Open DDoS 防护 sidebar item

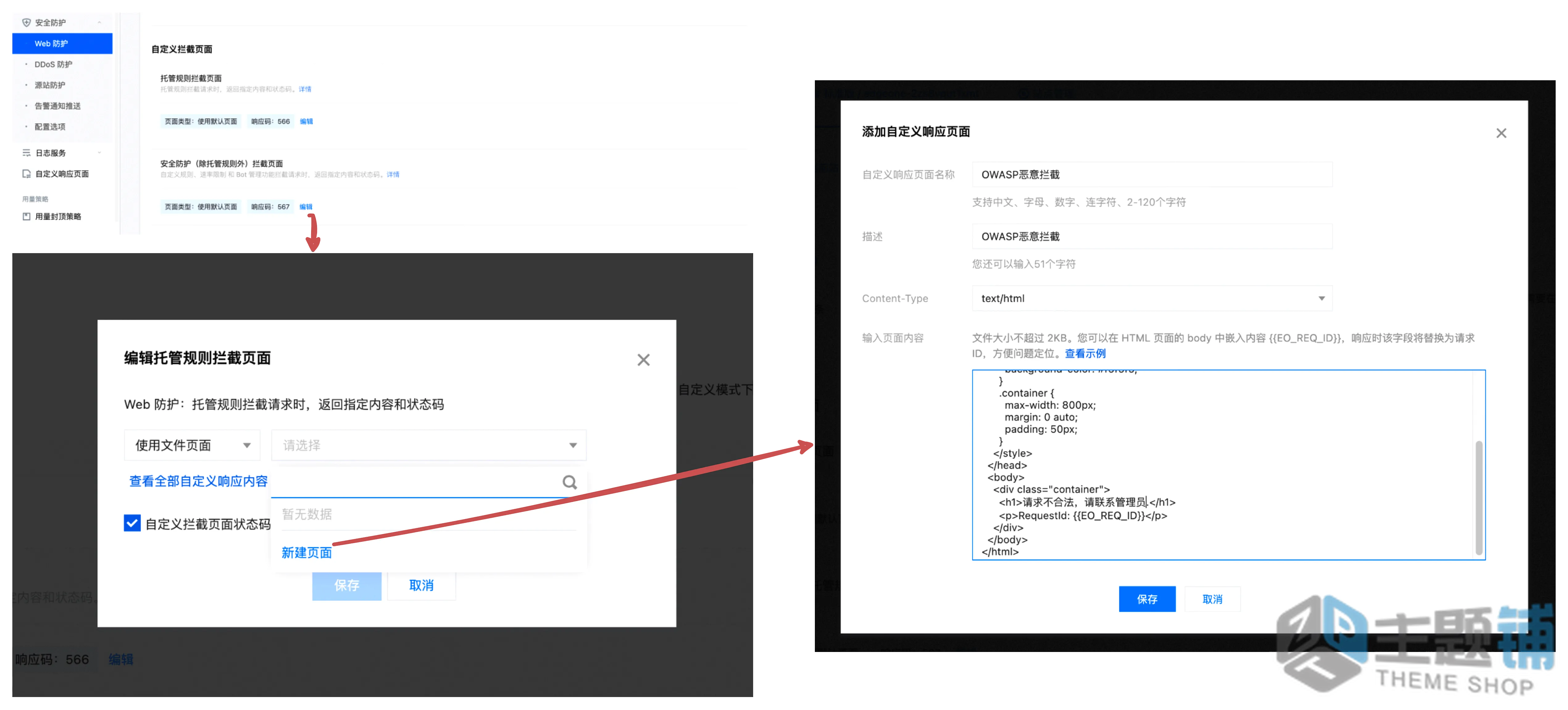click(x=54, y=64)
